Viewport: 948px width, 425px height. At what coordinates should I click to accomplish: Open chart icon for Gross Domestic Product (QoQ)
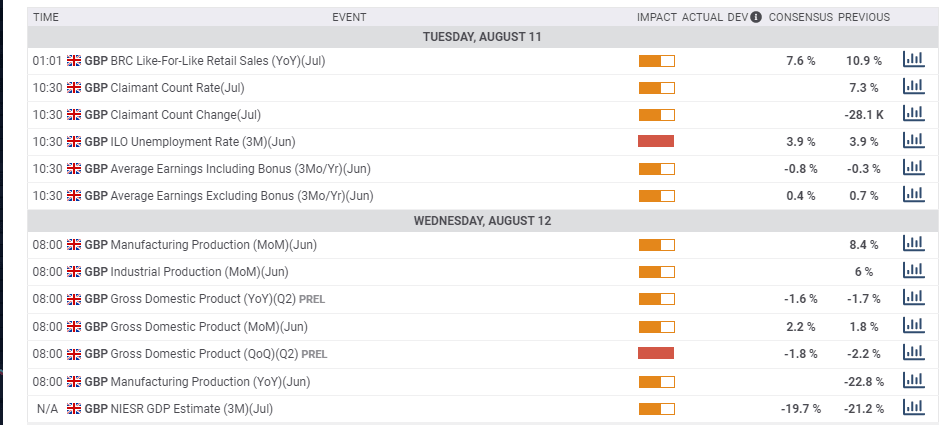[912, 353]
